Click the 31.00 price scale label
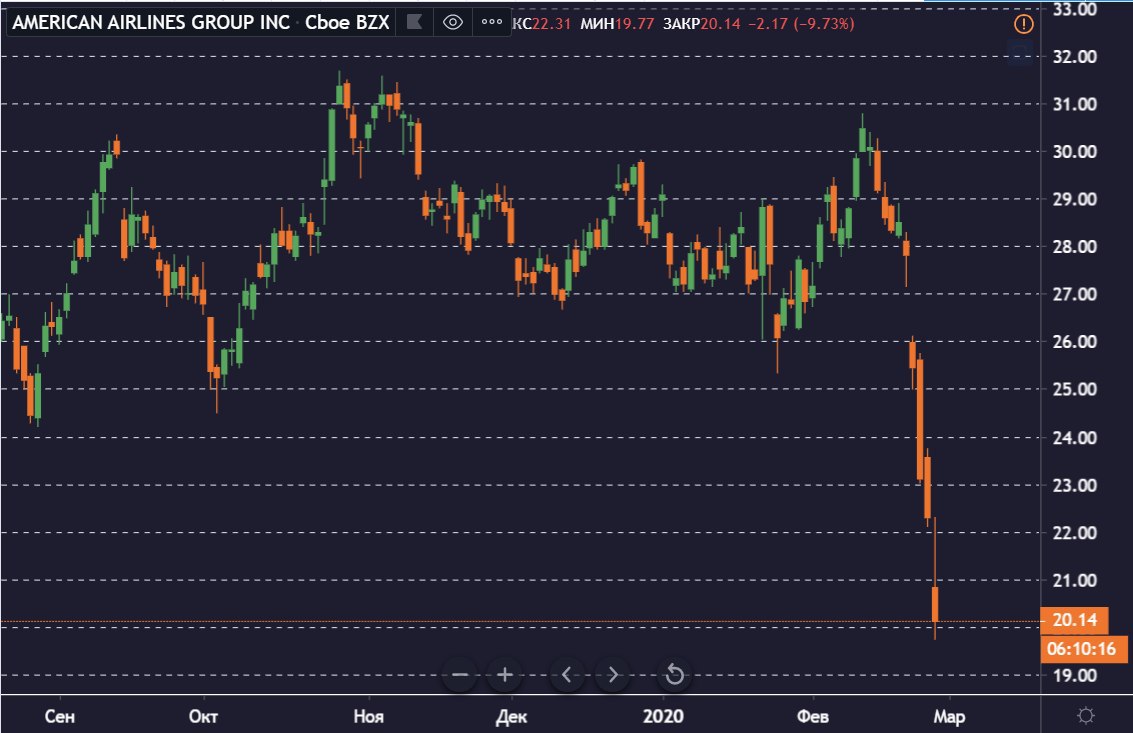This screenshot has width=1133, height=733. tap(1074, 104)
